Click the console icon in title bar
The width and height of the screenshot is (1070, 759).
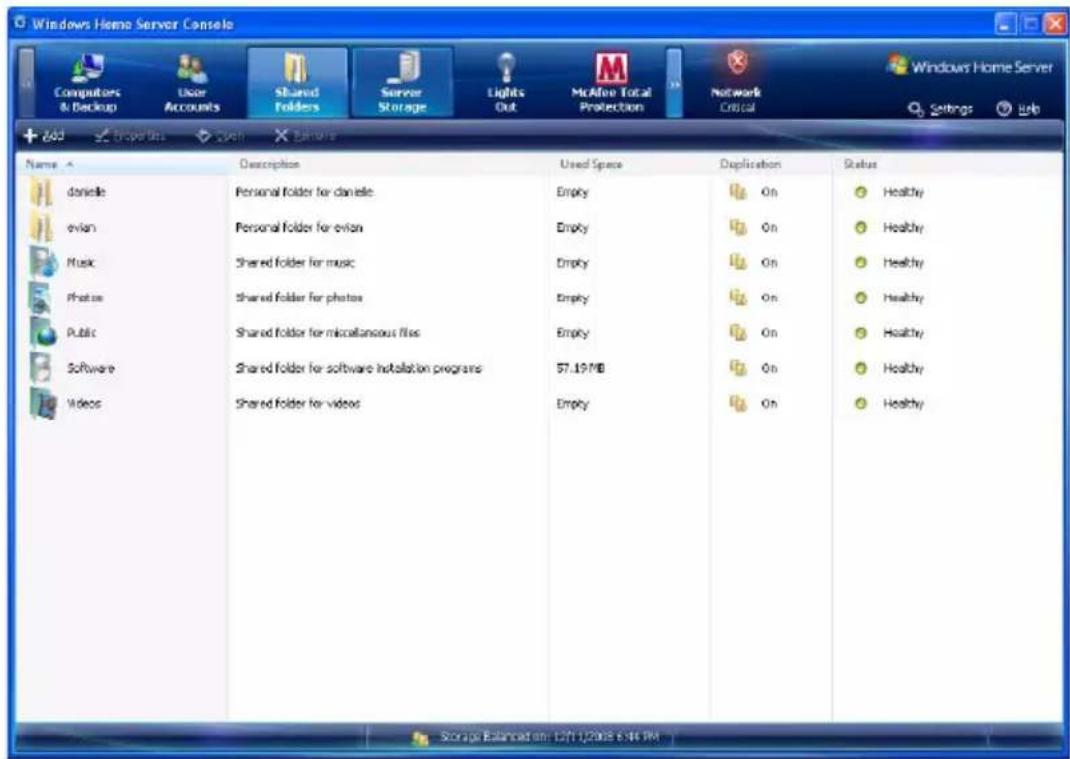pyautogui.click(x=20, y=24)
